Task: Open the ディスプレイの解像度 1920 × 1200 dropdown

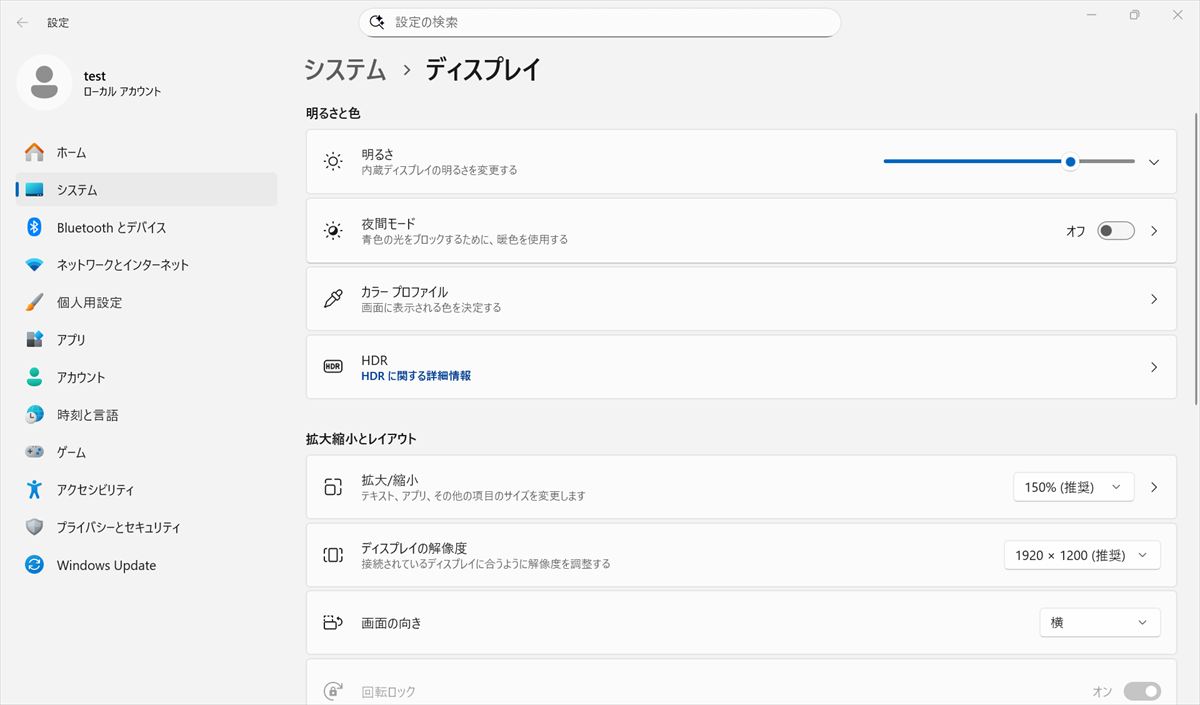Action: (1081, 555)
